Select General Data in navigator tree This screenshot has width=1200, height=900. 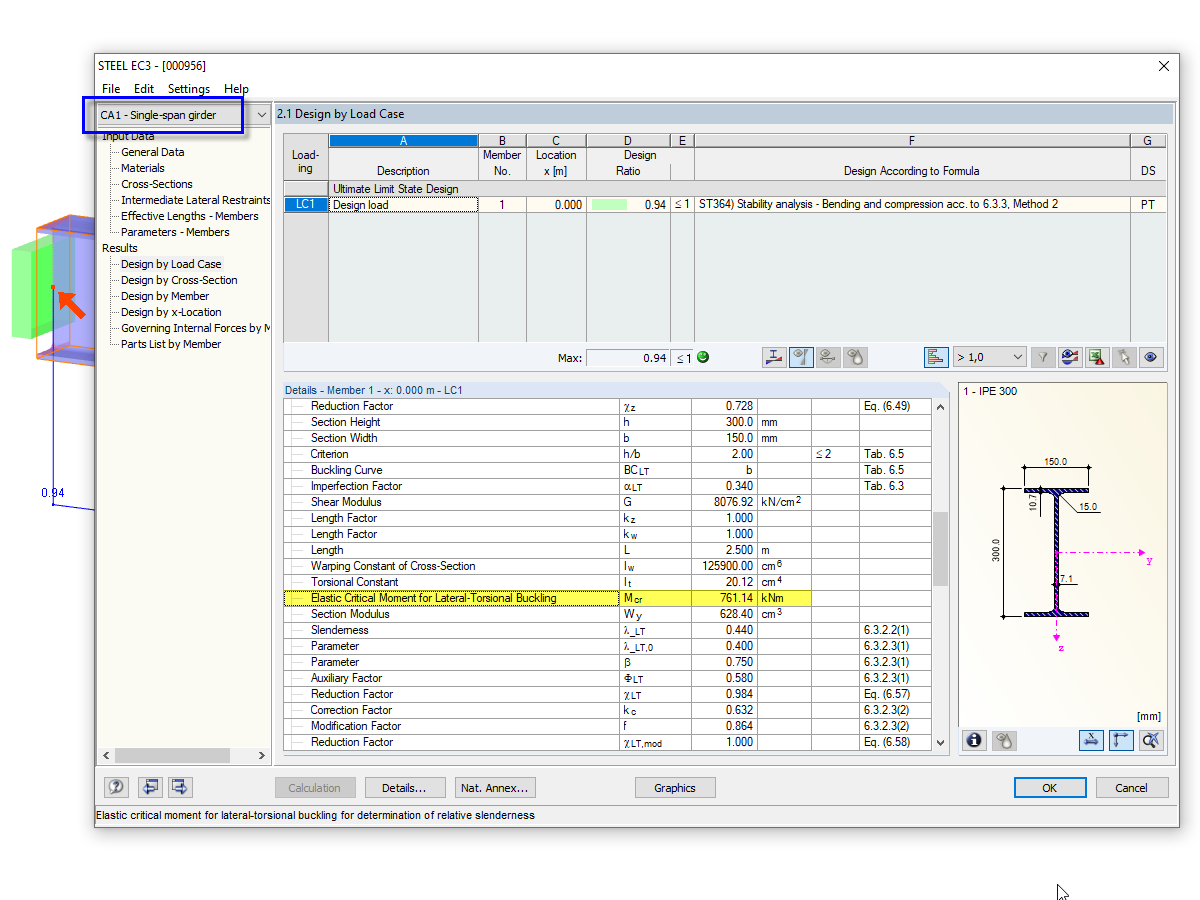[x=153, y=152]
